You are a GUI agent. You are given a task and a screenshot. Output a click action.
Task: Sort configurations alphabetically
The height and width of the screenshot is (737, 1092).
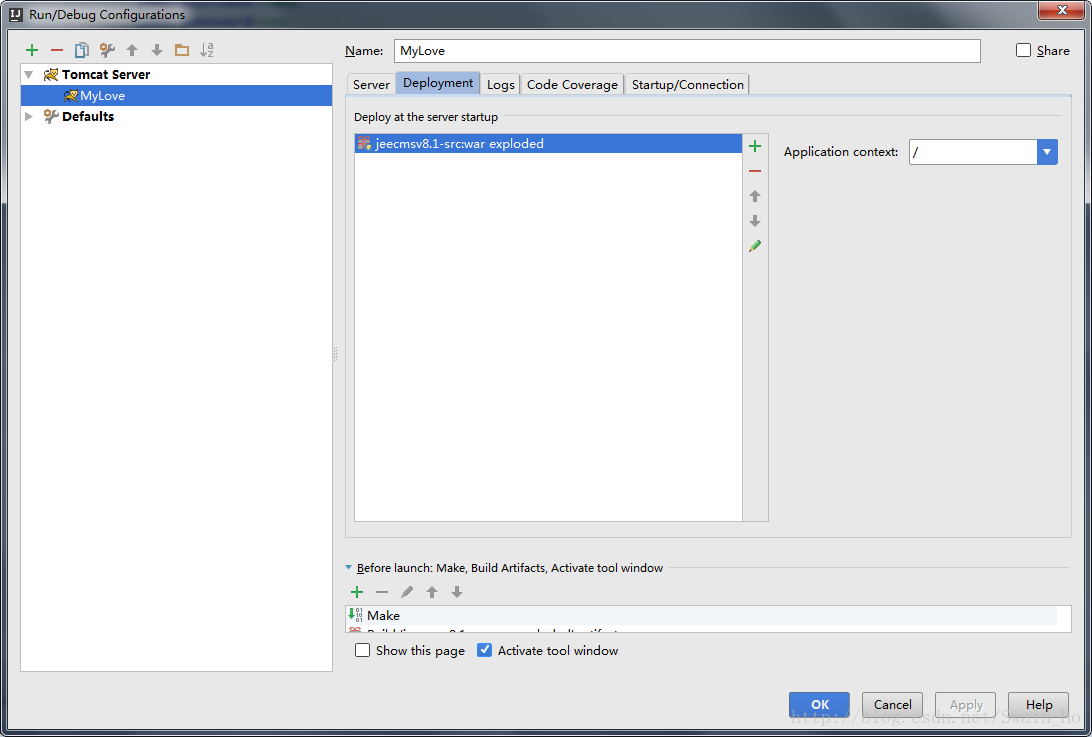click(207, 50)
